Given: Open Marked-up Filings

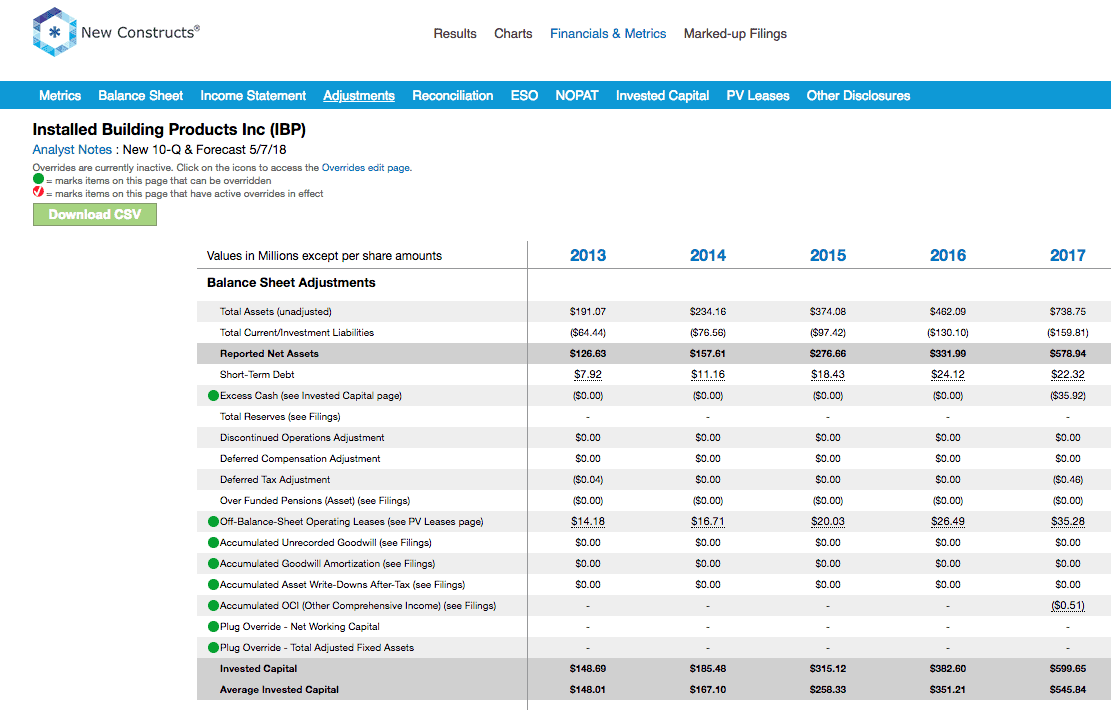Looking at the screenshot, I should click(x=735, y=33).
